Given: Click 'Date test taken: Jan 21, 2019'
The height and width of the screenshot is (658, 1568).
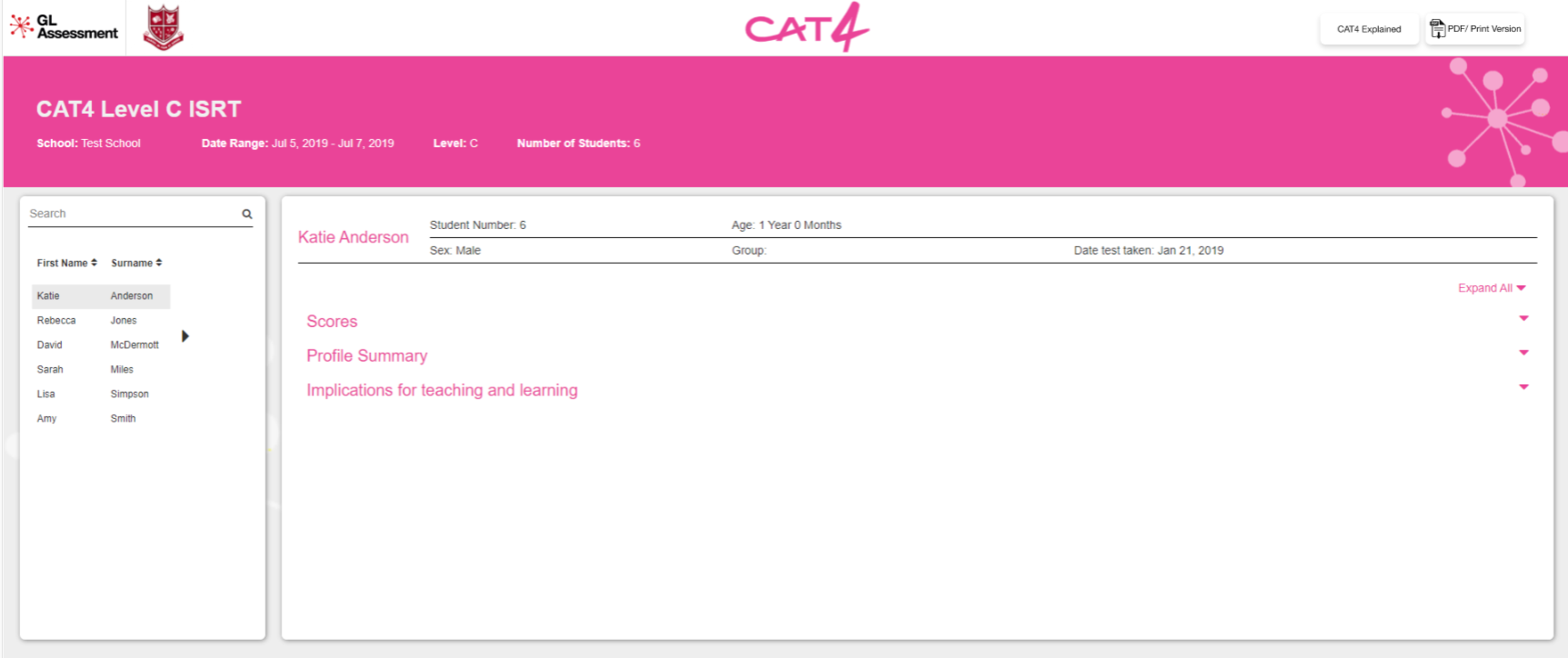Looking at the screenshot, I should pos(1149,251).
